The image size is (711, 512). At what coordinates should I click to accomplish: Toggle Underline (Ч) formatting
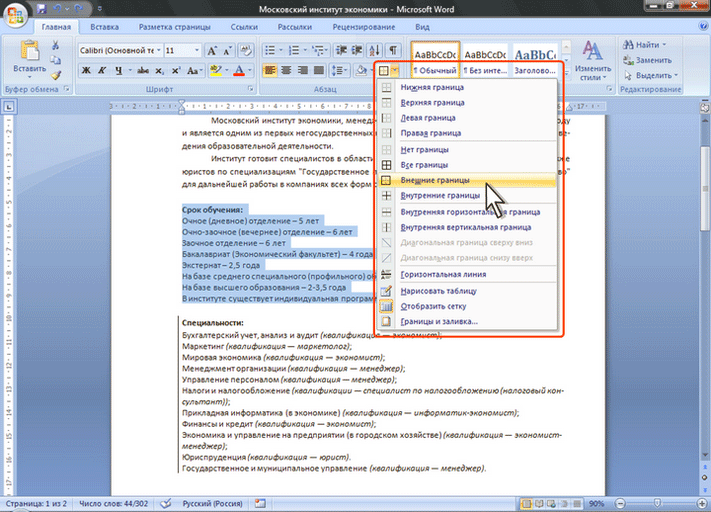(x=118, y=71)
